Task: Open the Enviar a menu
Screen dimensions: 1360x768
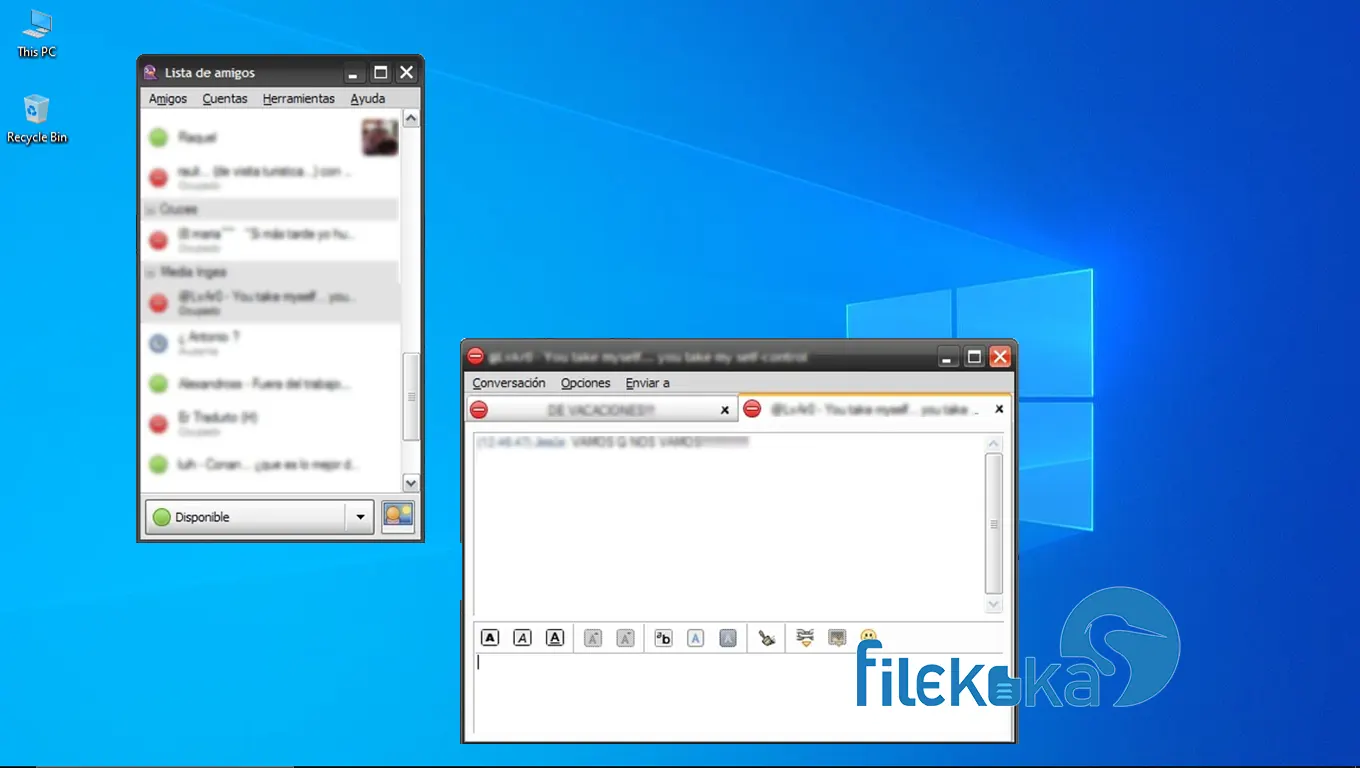Action: 648,383
